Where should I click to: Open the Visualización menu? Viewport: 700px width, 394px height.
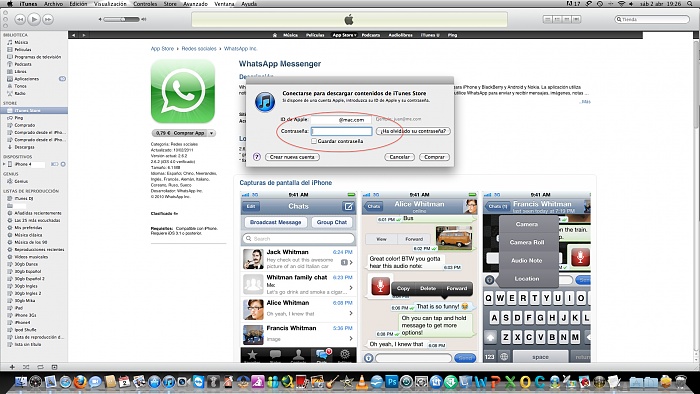point(110,4)
